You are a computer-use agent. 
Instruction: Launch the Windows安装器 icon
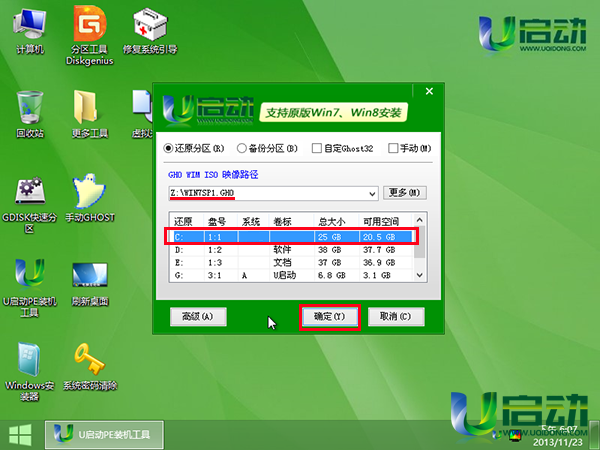(x=29, y=360)
